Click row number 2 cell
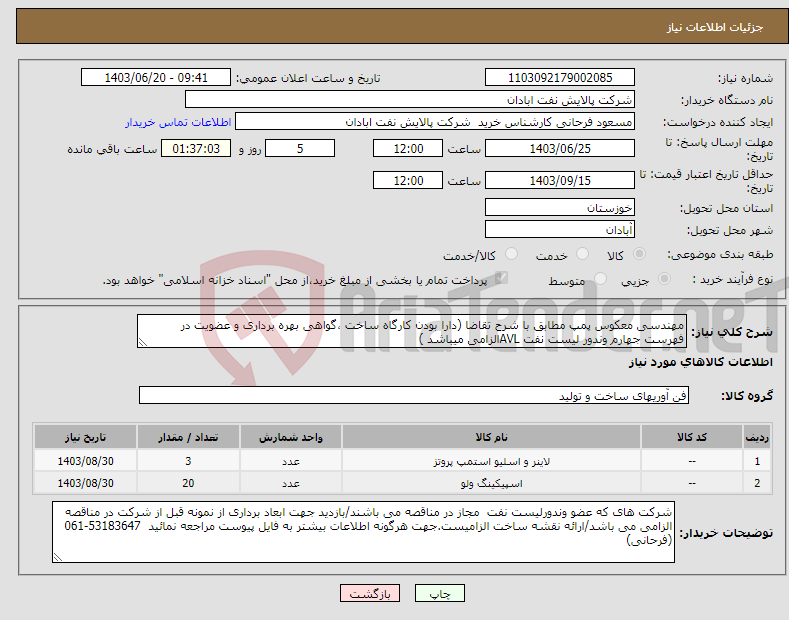Viewport: 789px width, 620px height. pyautogui.click(x=757, y=483)
